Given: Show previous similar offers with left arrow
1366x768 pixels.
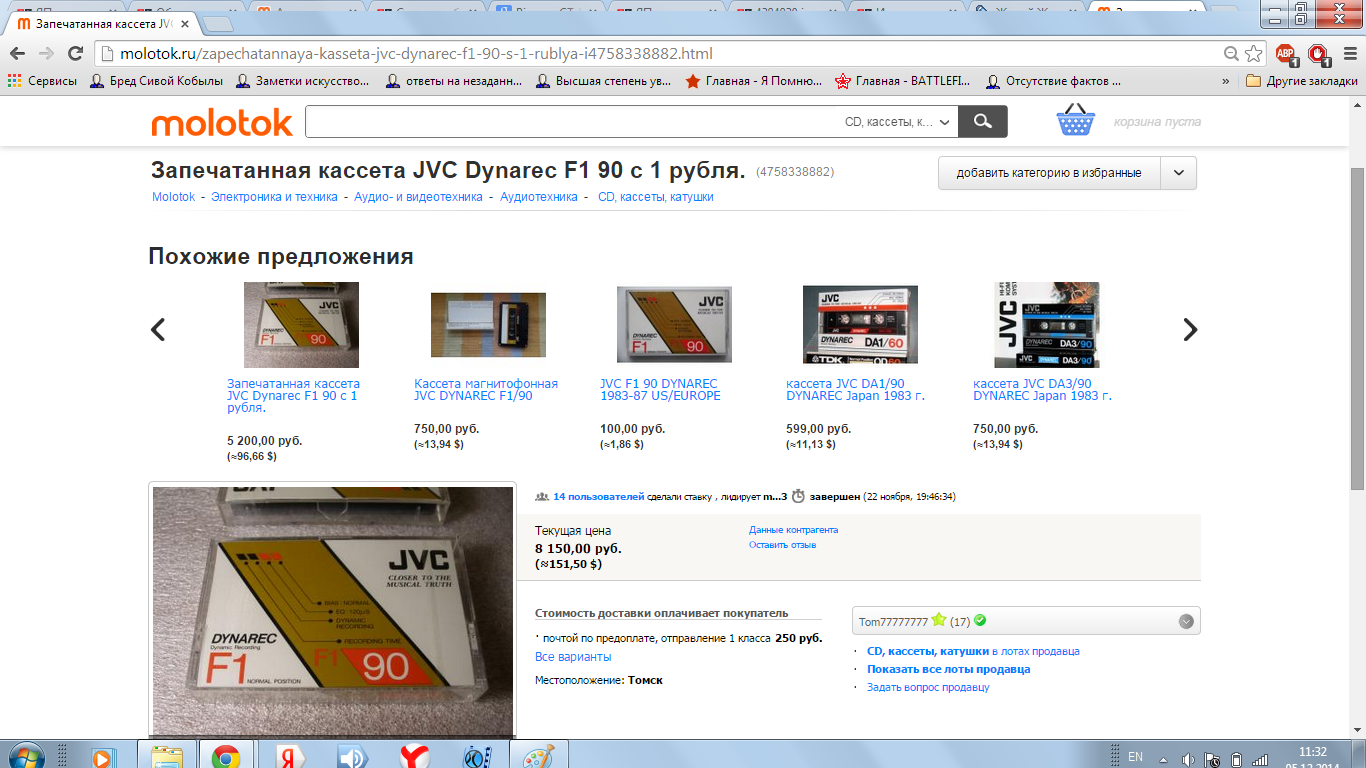Looking at the screenshot, I should pyautogui.click(x=158, y=329).
